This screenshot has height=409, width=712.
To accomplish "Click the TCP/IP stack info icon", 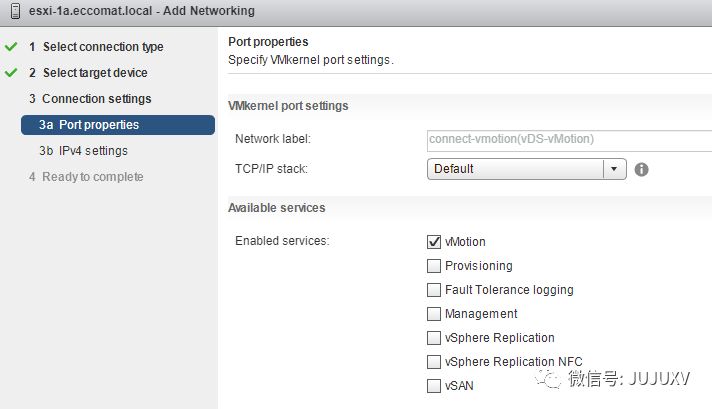I will [642, 169].
